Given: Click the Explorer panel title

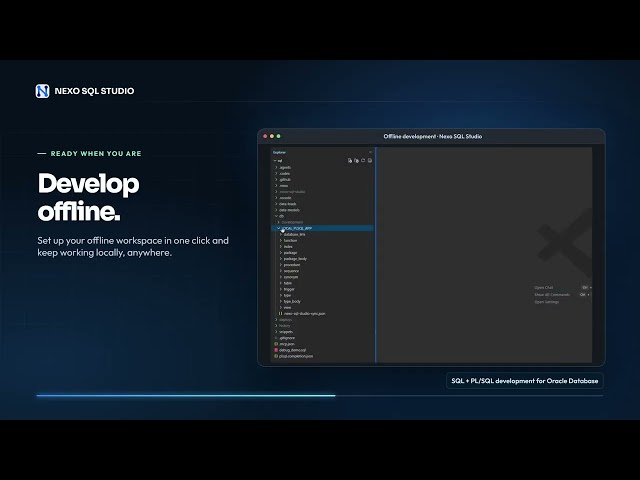Looking at the screenshot, I should click(280, 152).
